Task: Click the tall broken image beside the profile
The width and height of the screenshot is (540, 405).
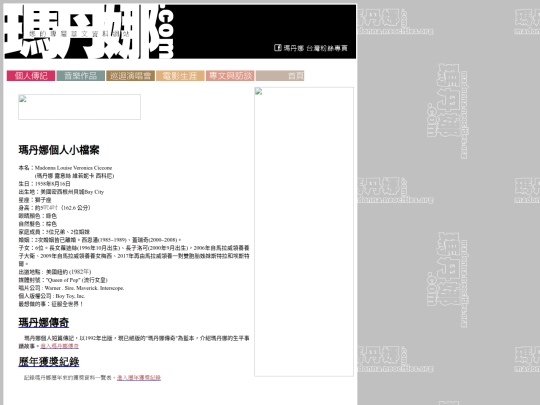Action: tap(304, 232)
